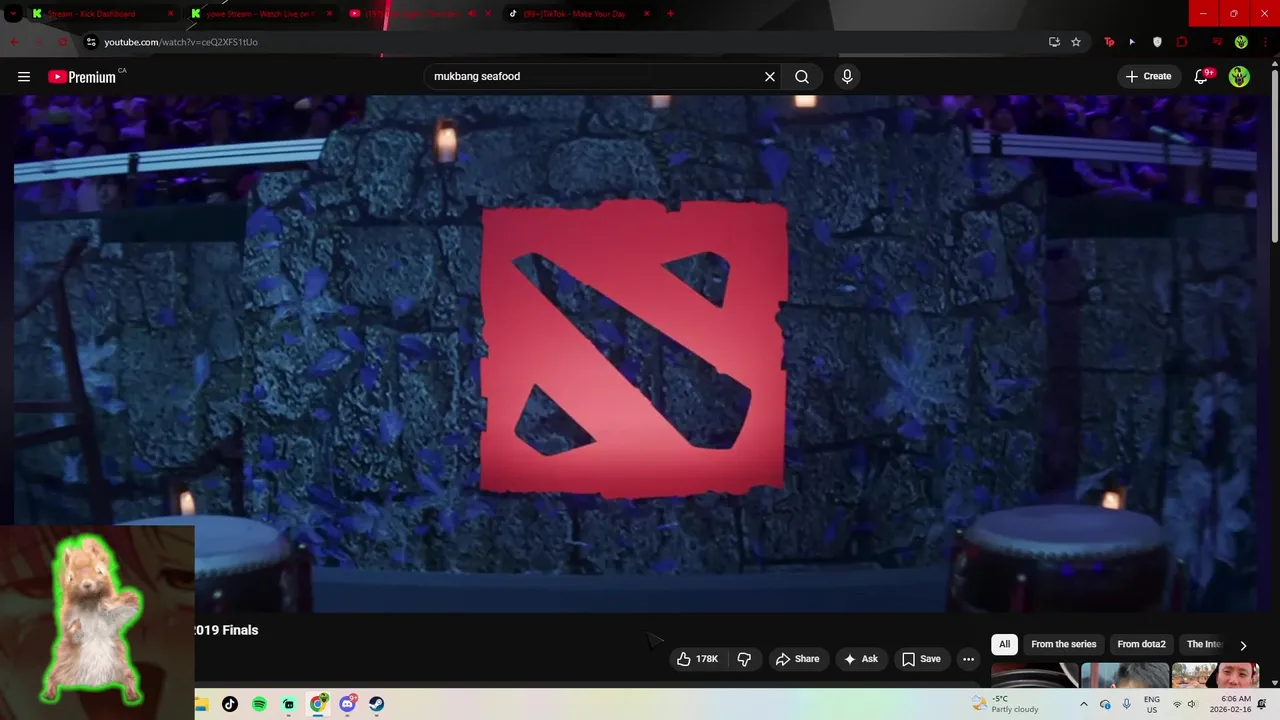The width and height of the screenshot is (1280, 720).
Task: Select From dota2 chip
Action: click(x=1141, y=645)
